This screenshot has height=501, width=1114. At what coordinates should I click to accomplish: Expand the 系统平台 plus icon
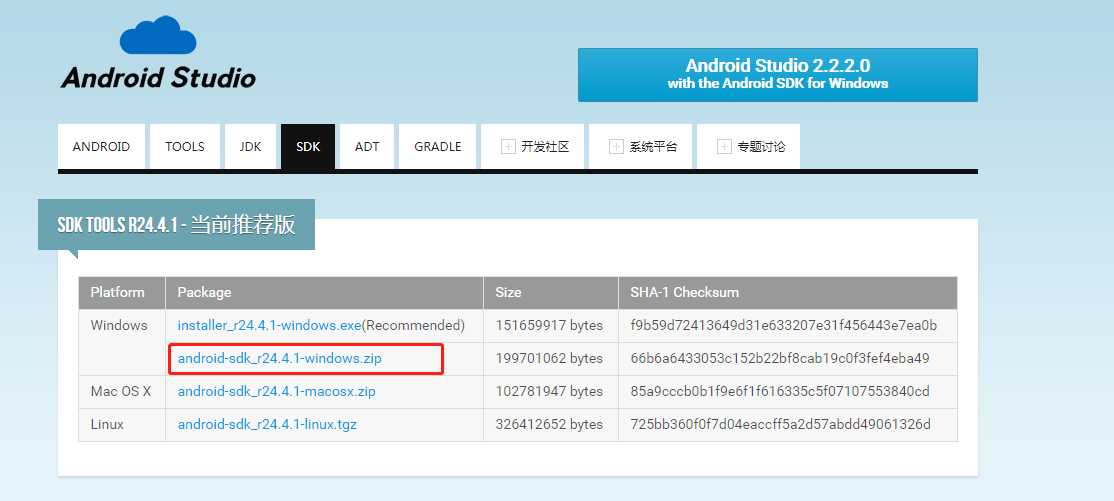point(616,147)
